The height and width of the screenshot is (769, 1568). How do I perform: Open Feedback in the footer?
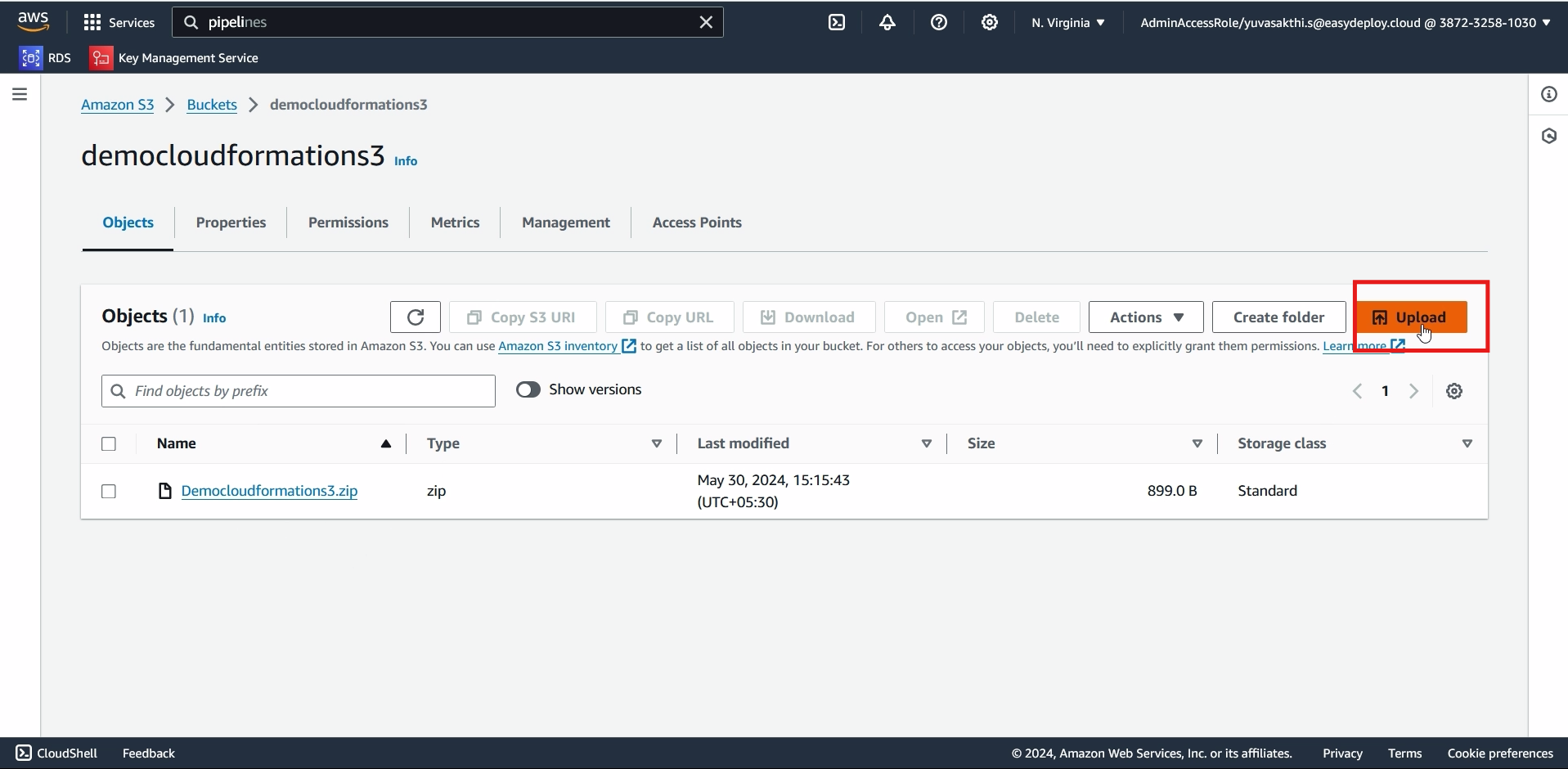click(x=149, y=753)
